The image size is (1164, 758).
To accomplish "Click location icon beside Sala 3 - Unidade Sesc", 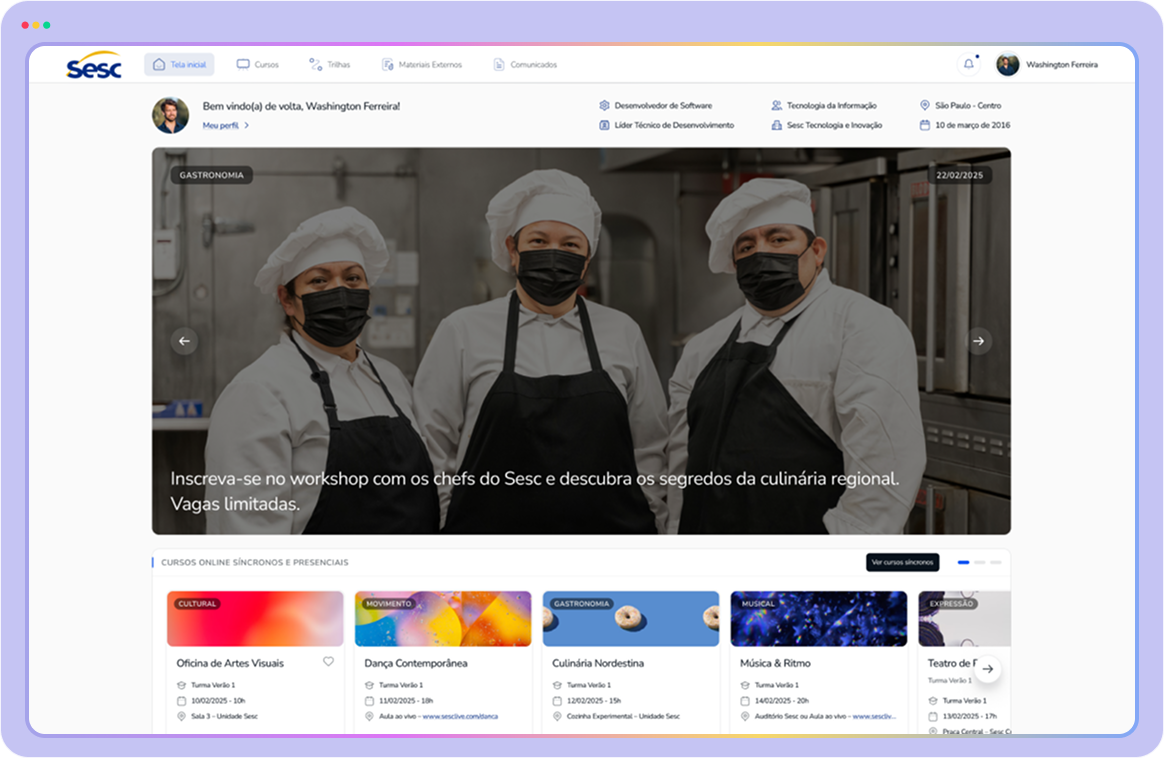I will point(181,716).
